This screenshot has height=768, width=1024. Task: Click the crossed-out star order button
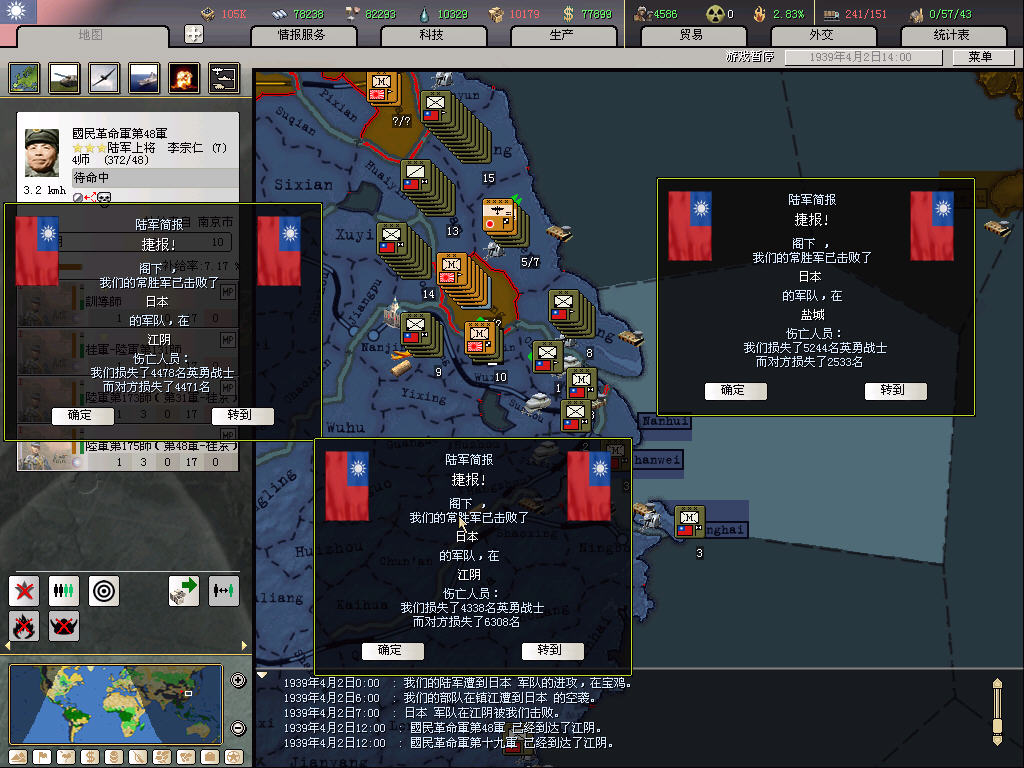(x=24, y=591)
